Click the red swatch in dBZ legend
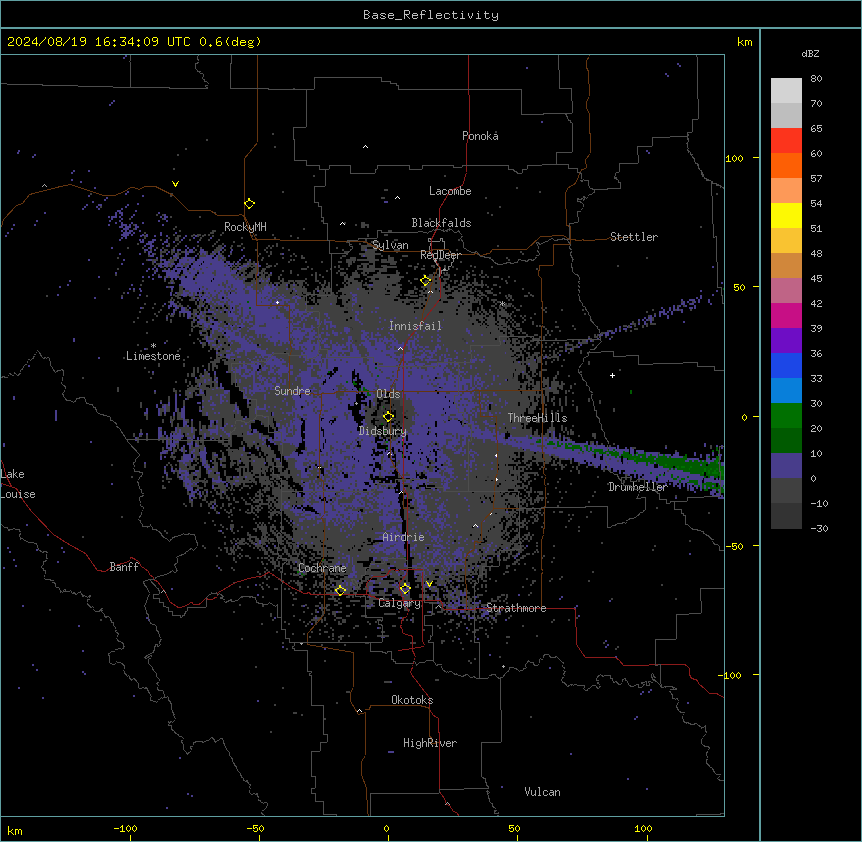Viewport: 862px width, 842px height. tap(786, 140)
